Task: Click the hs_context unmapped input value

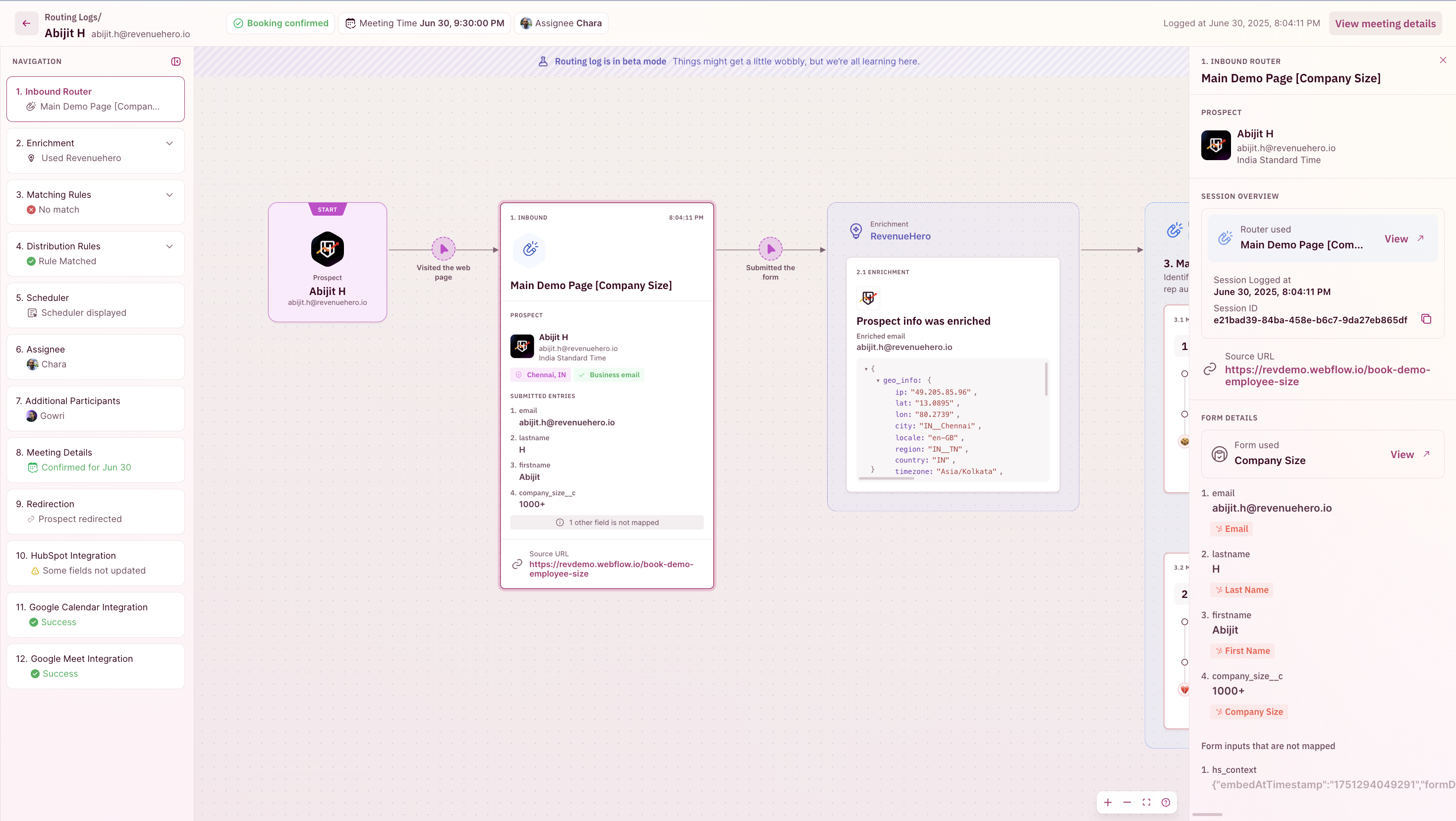Action: pos(1334,784)
